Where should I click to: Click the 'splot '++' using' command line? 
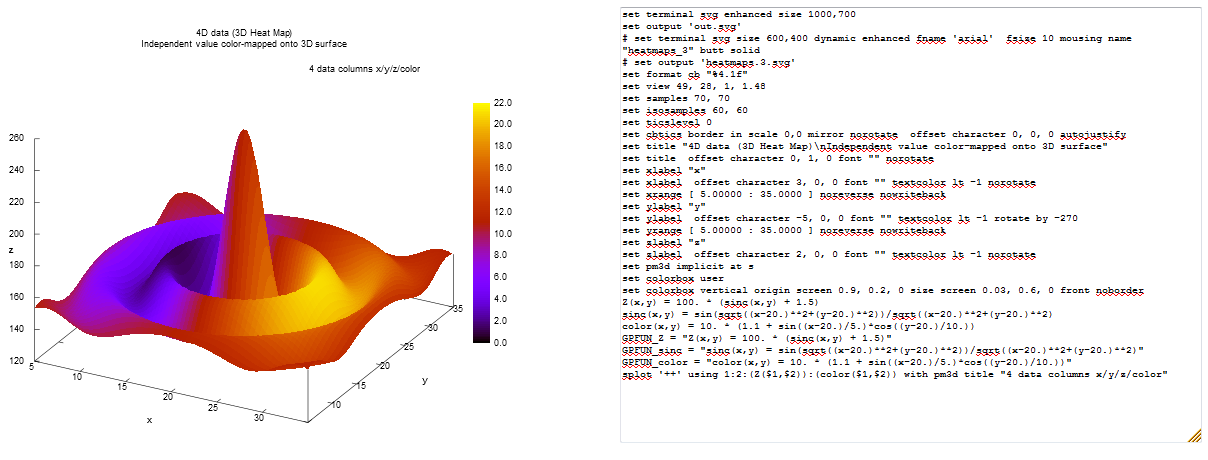pyautogui.click(x=895, y=374)
